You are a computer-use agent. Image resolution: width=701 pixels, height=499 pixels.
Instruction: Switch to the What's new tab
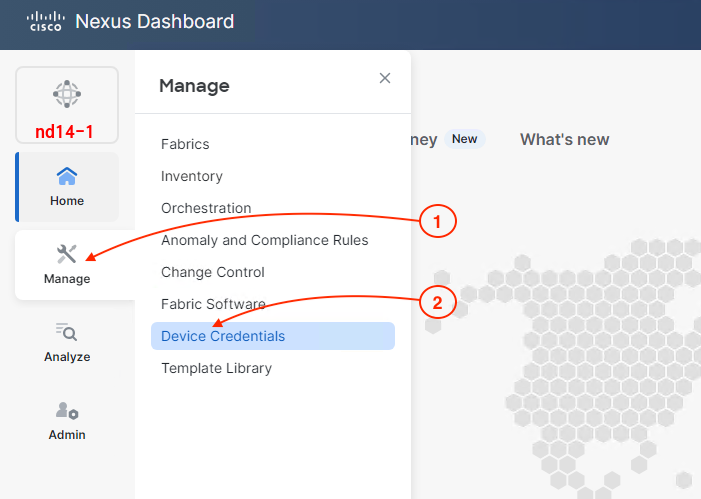(x=564, y=139)
